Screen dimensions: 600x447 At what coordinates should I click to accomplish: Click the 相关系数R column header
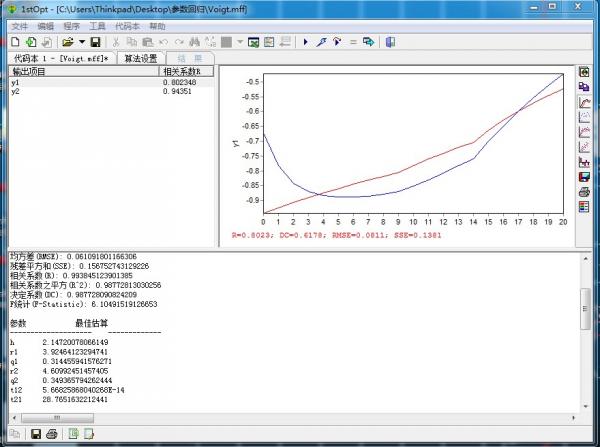(x=186, y=72)
